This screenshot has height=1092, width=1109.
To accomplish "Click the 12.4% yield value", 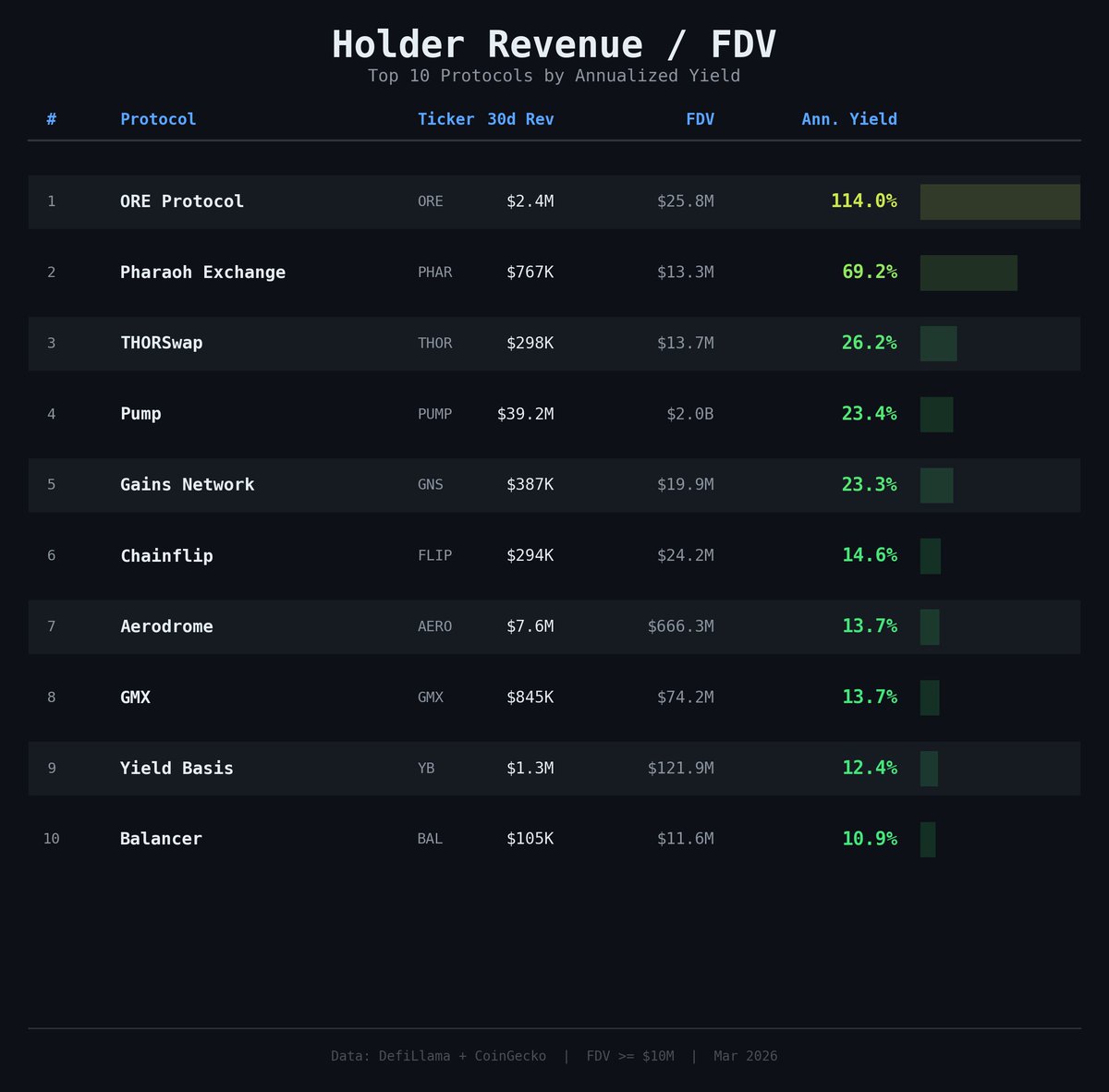I will coord(869,768).
